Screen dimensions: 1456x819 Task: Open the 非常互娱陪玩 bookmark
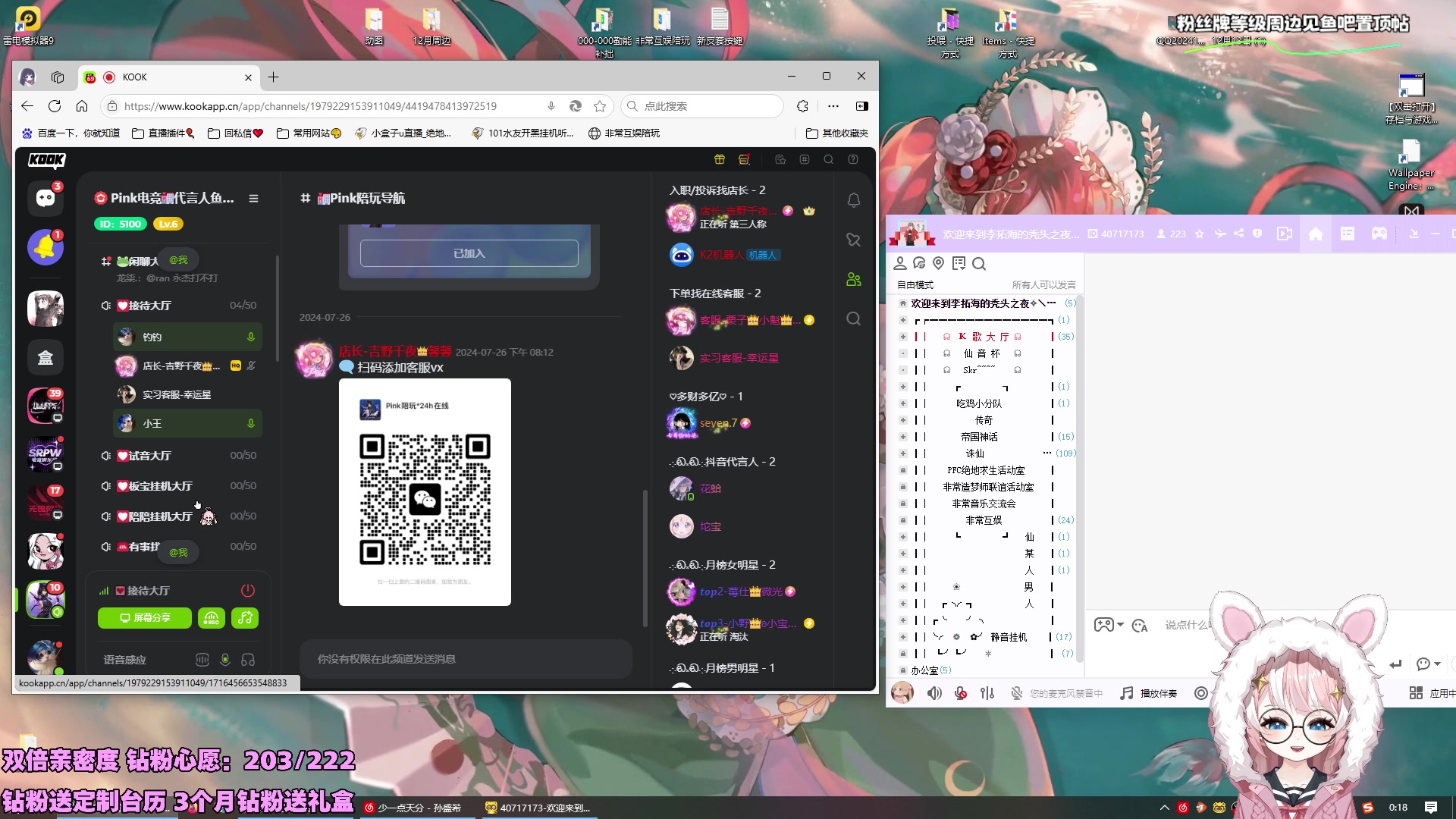(x=624, y=133)
